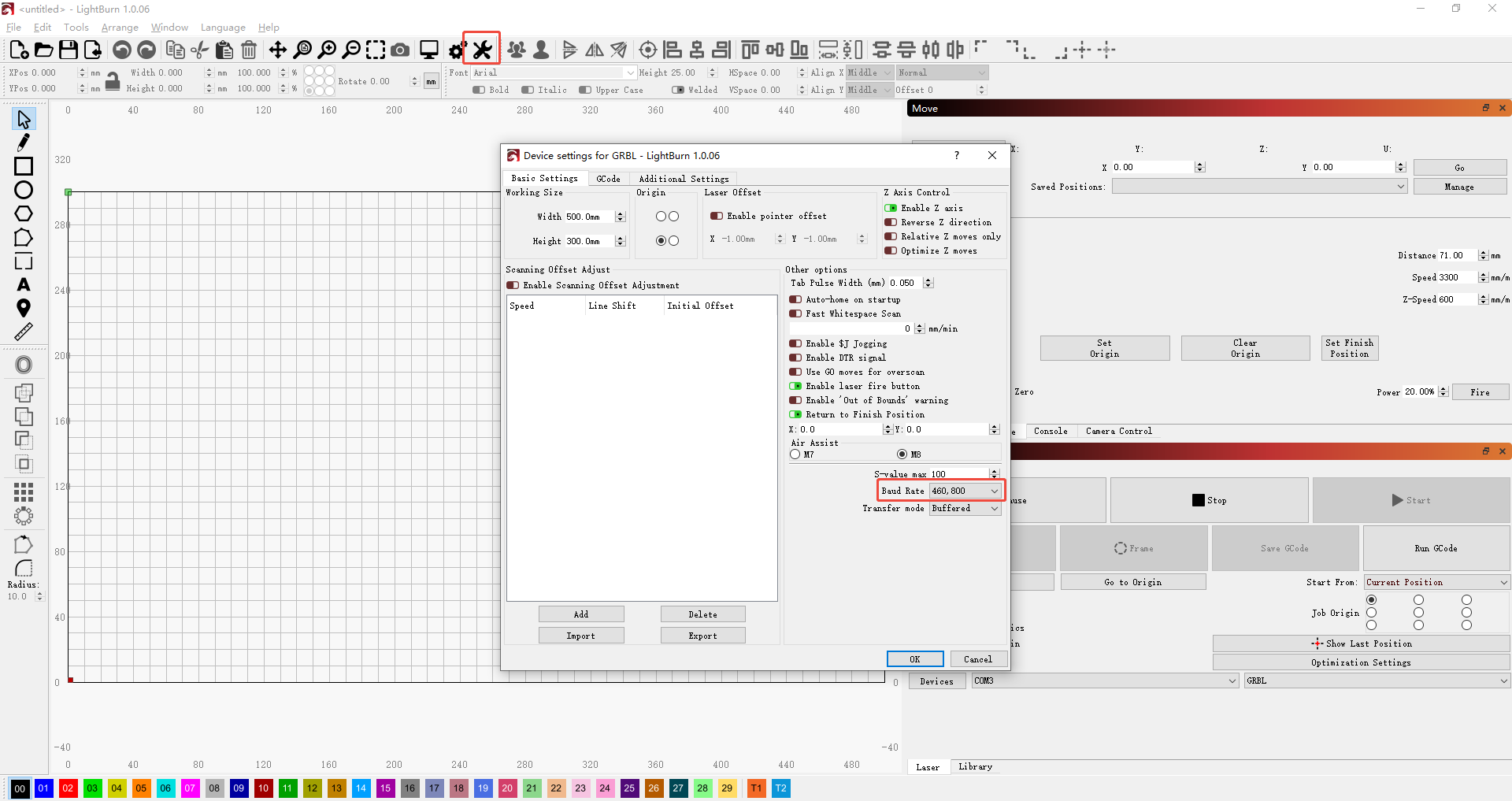The height and width of the screenshot is (801, 1512).
Task: Select the Create Text tool
Action: (x=24, y=284)
